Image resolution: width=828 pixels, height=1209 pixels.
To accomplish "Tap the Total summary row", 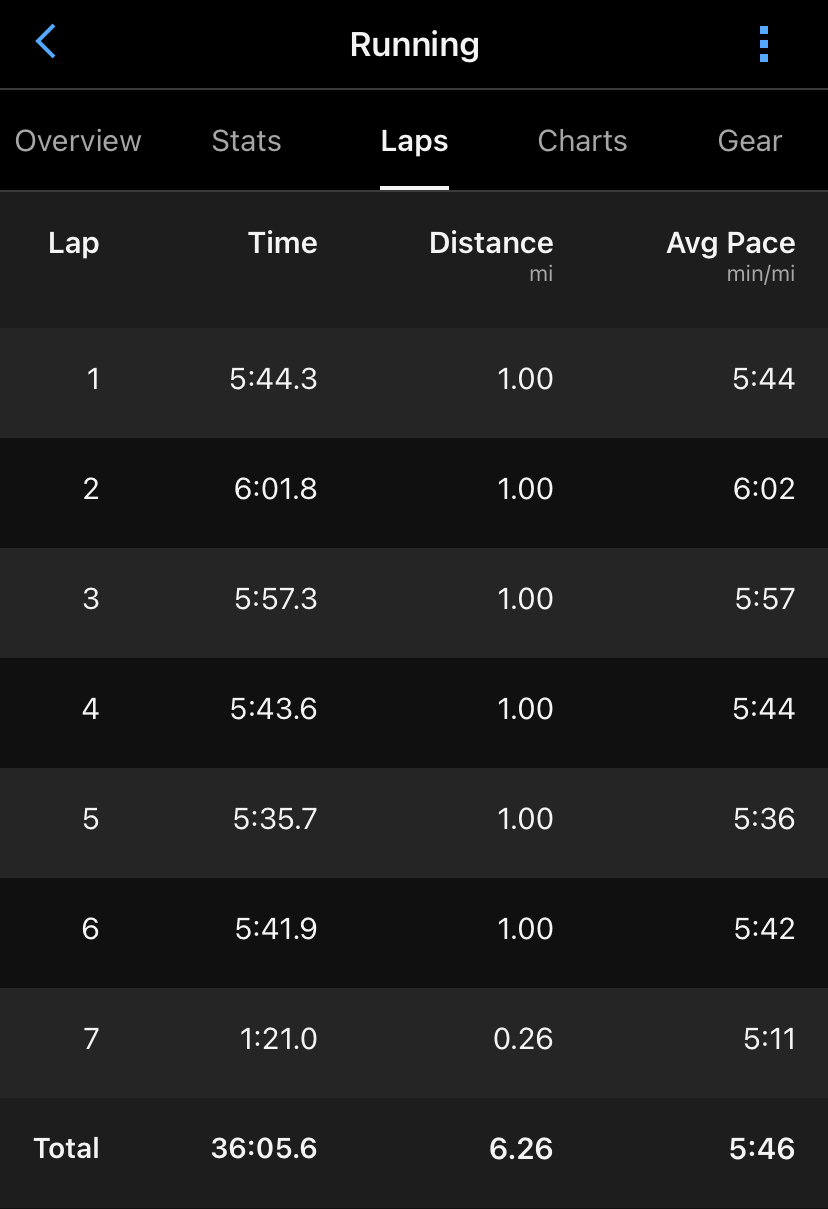I will (x=414, y=1149).
